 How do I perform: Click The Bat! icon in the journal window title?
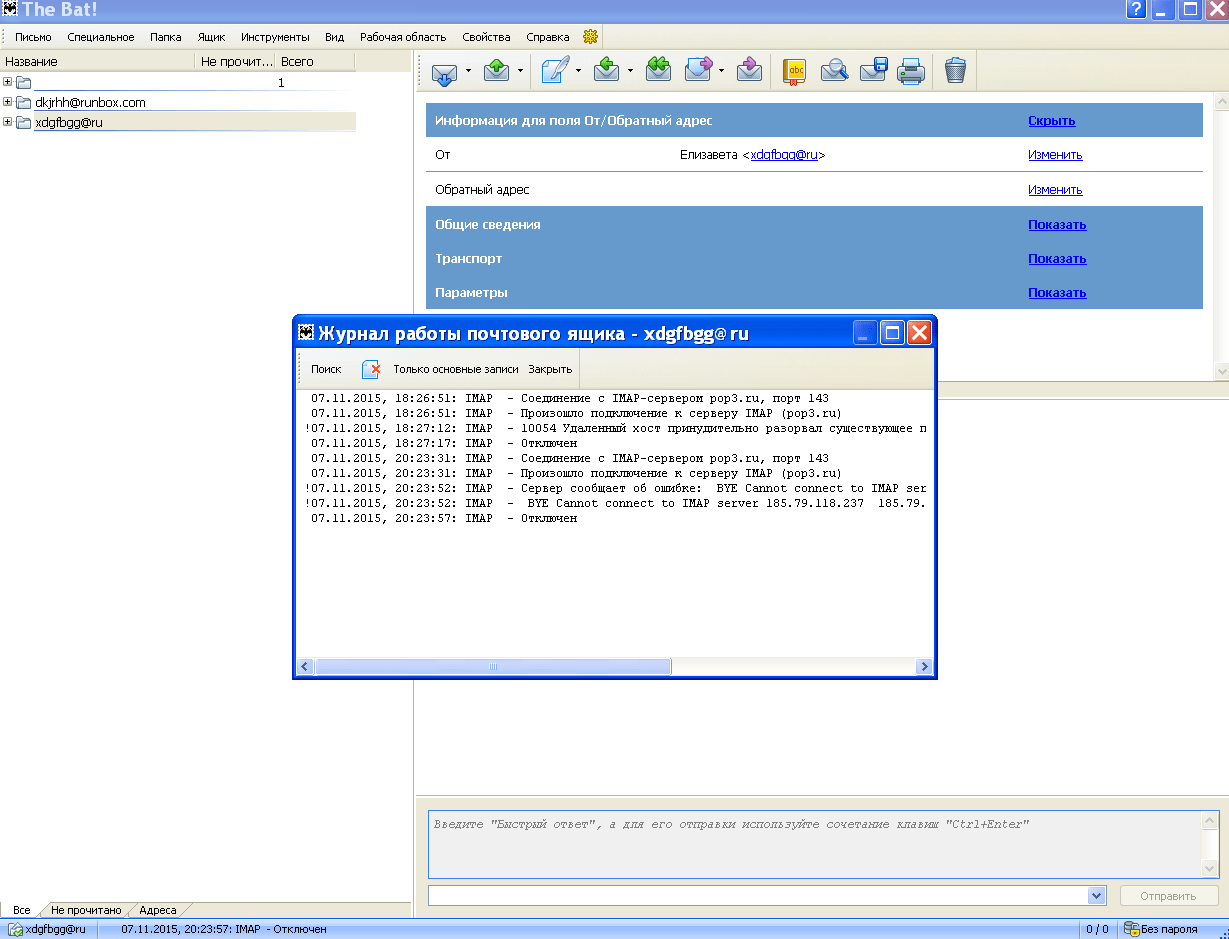tap(307, 333)
